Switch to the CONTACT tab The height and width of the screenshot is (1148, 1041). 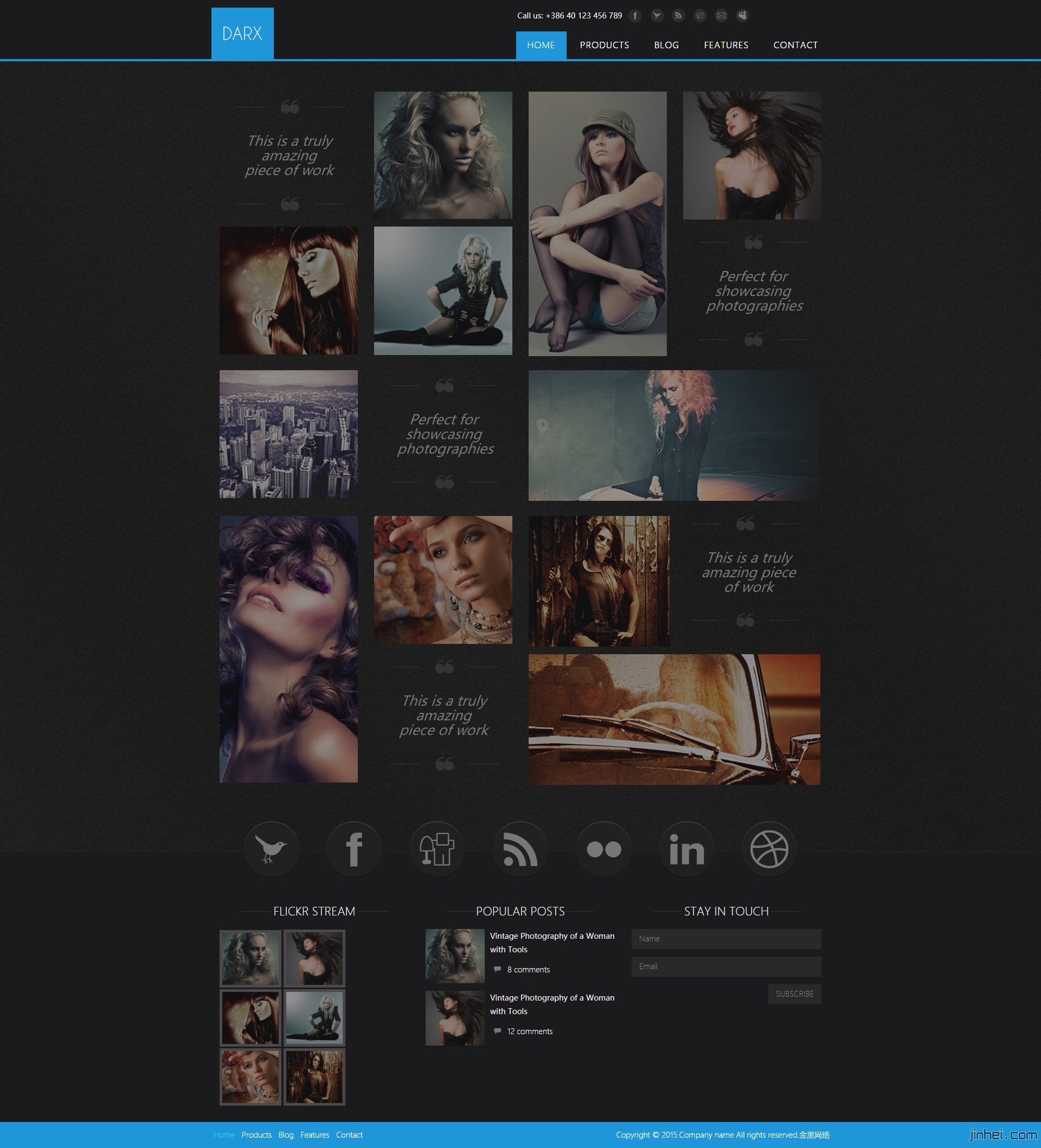point(795,45)
